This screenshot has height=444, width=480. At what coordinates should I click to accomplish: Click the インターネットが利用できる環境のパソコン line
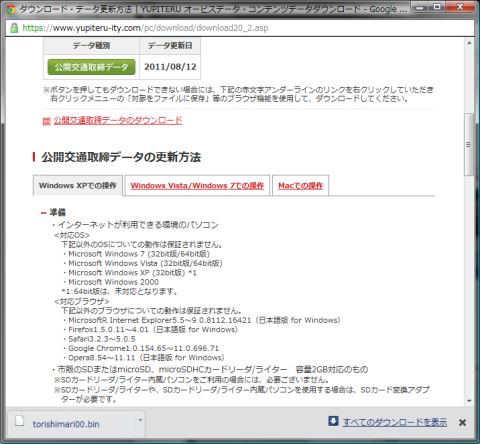[x=135, y=225]
